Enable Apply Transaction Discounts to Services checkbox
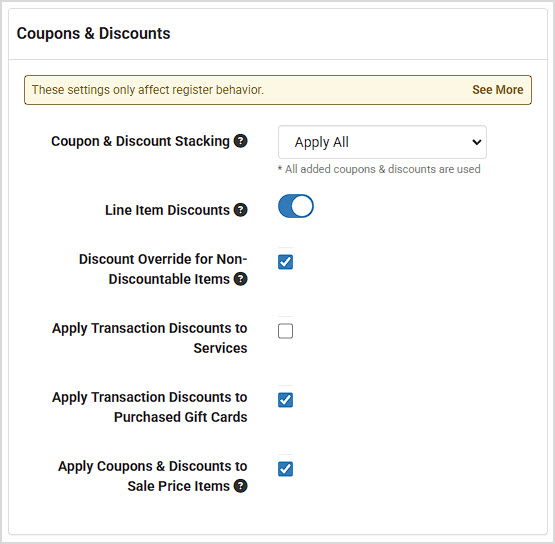Screen dimensions: 555x544 click(285, 331)
